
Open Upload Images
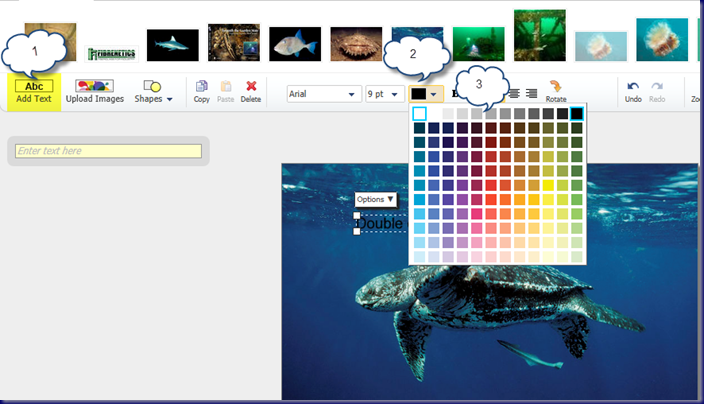coord(95,92)
